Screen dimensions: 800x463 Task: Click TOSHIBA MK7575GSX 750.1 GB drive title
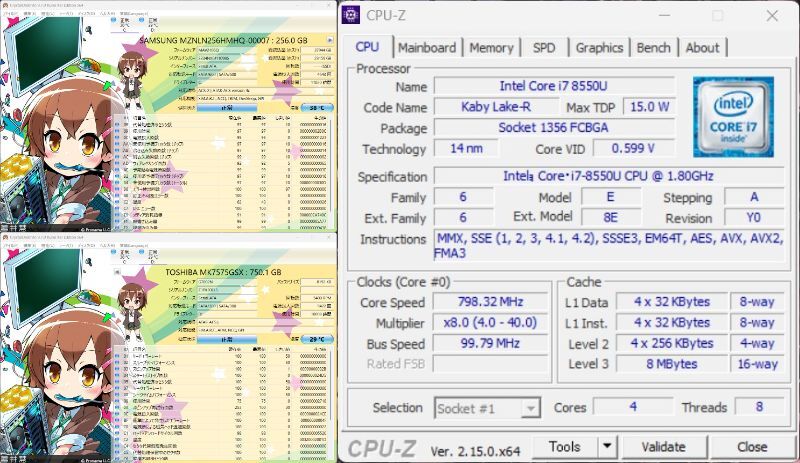click(x=223, y=272)
